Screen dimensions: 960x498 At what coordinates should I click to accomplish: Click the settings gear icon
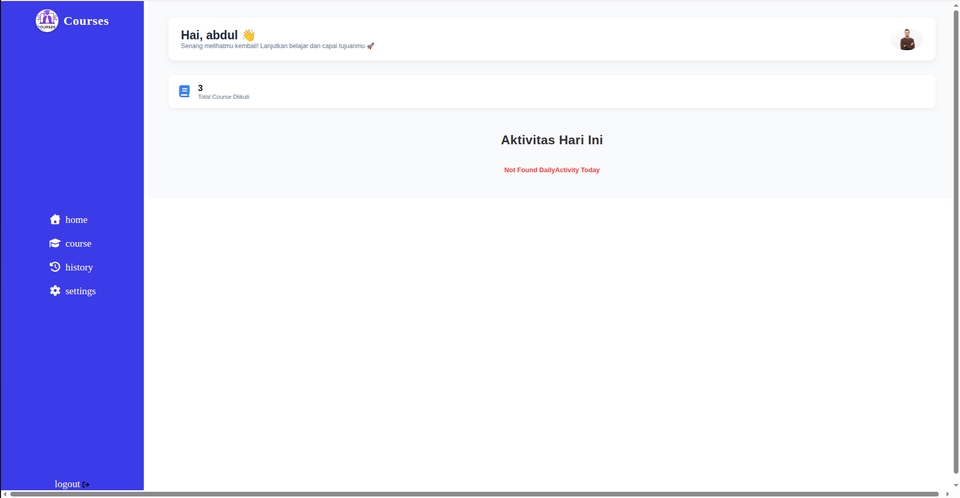coord(55,291)
